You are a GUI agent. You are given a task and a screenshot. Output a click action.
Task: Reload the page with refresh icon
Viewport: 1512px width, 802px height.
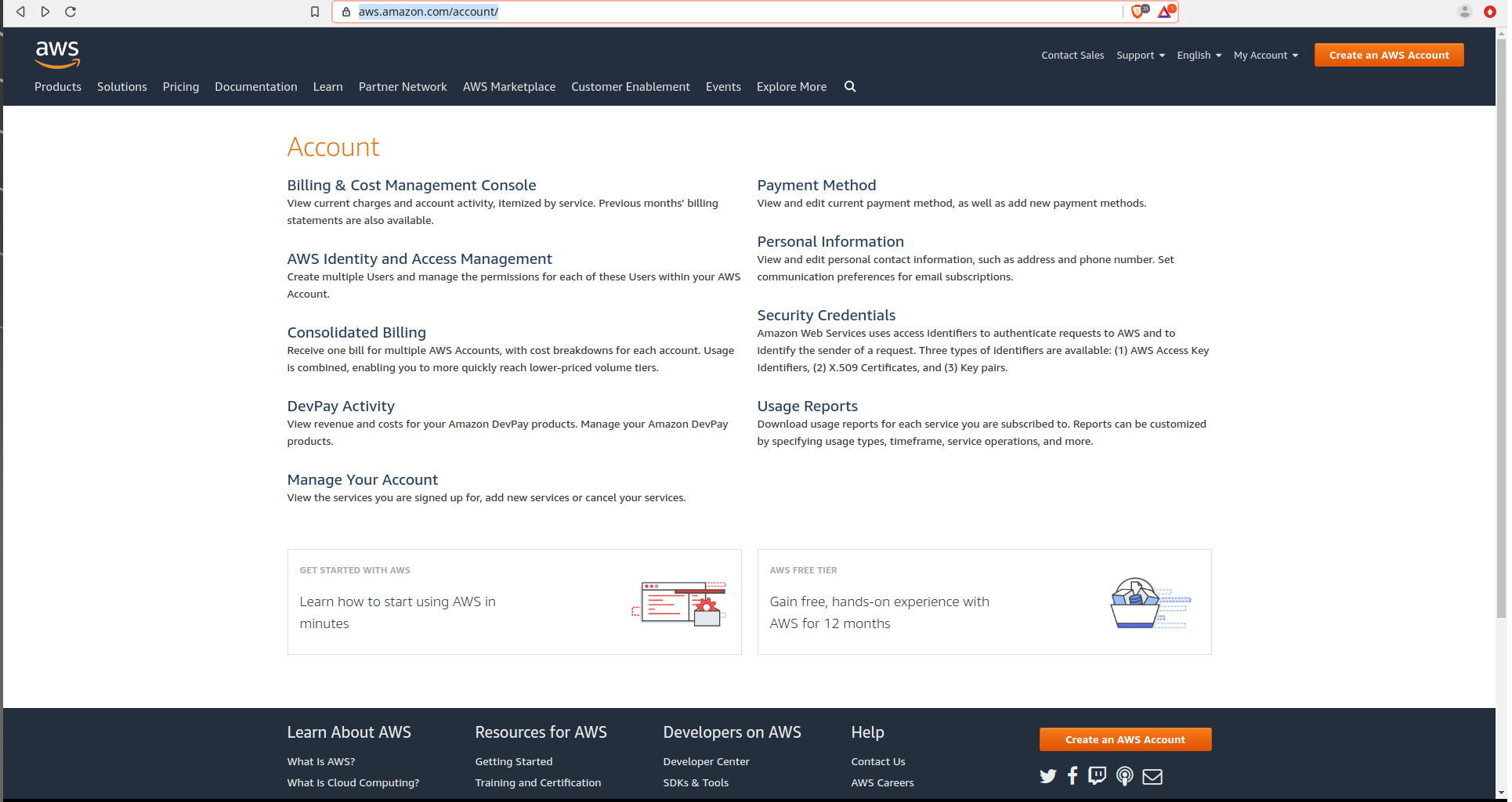click(71, 12)
